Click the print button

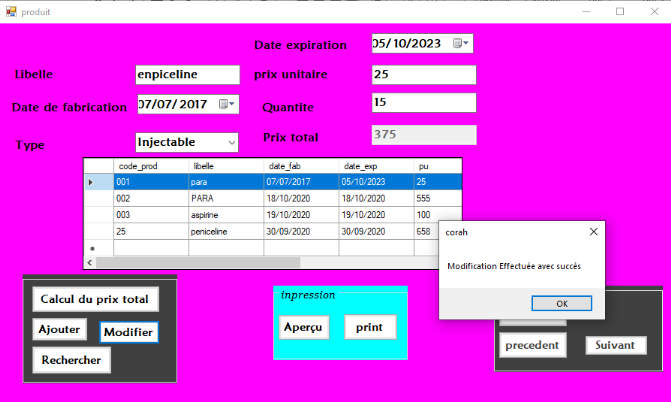pos(370,328)
